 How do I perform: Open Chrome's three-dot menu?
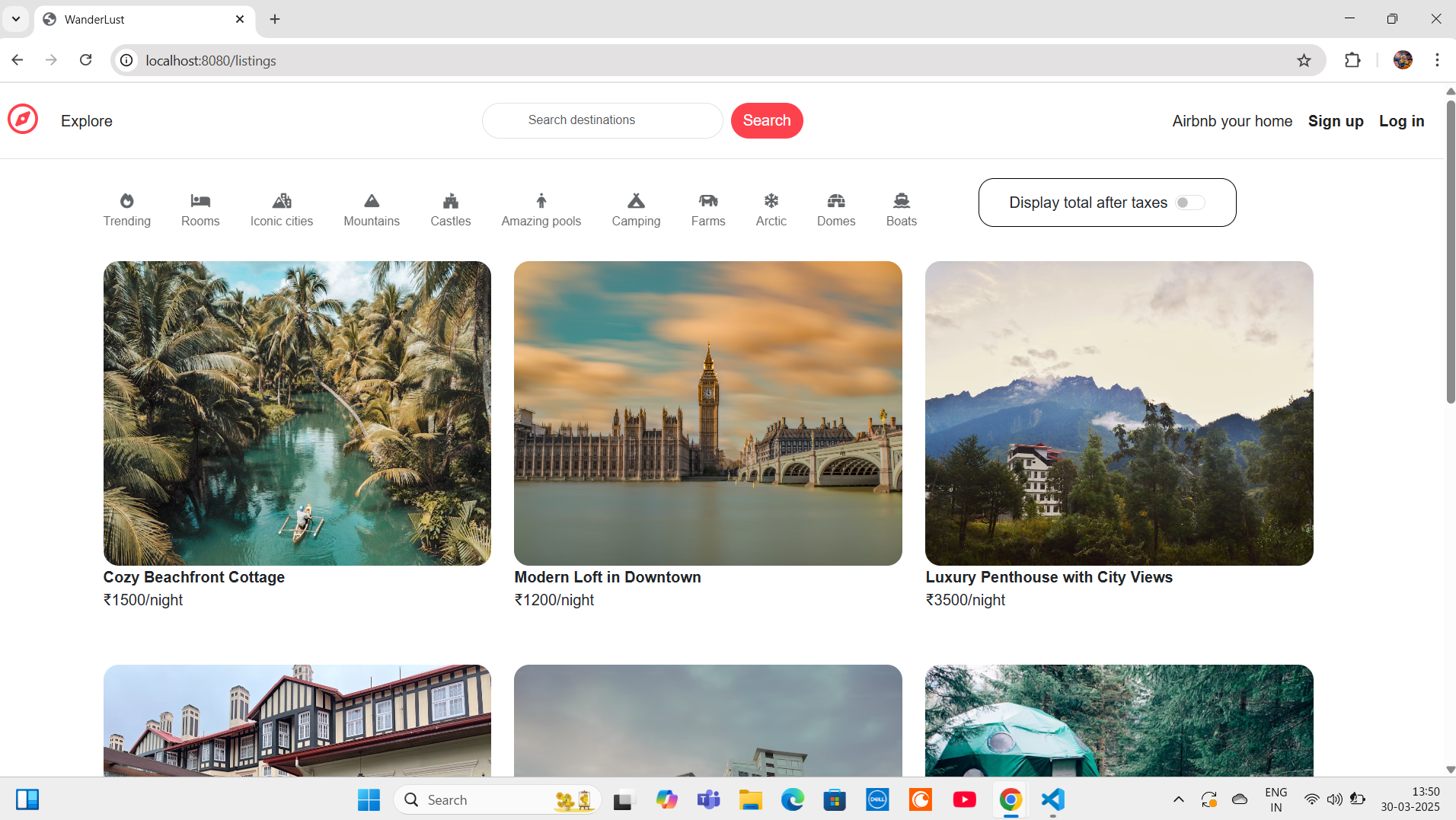tap(1437, 60)
